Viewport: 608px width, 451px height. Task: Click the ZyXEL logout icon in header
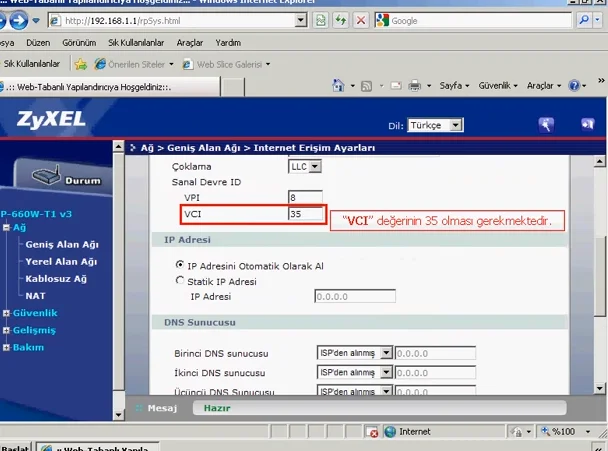[x=587, y=124]
